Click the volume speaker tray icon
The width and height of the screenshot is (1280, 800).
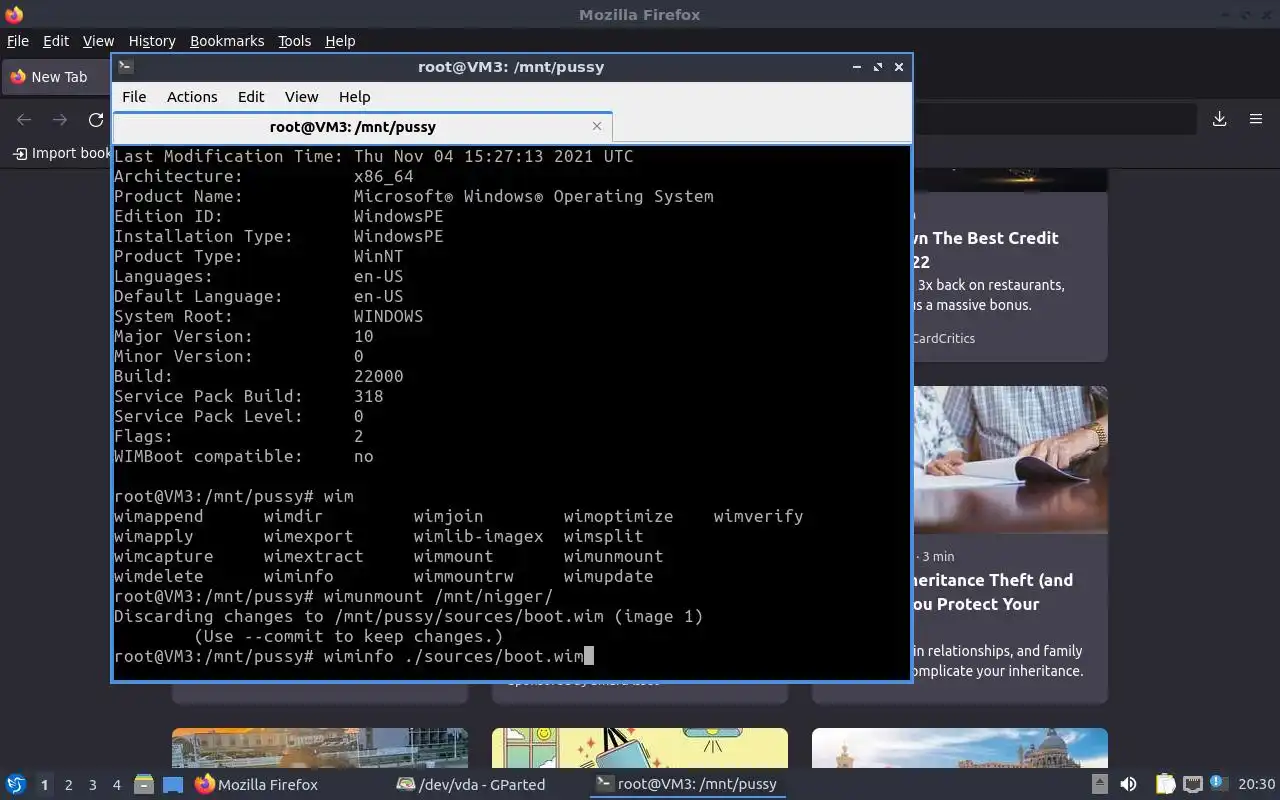[x=1128, y=784]
